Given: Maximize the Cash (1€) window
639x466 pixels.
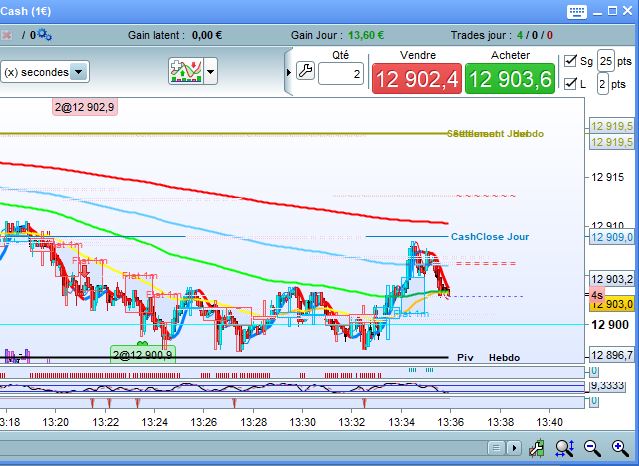Looking at the screenshot, I should tap(613, 11).
